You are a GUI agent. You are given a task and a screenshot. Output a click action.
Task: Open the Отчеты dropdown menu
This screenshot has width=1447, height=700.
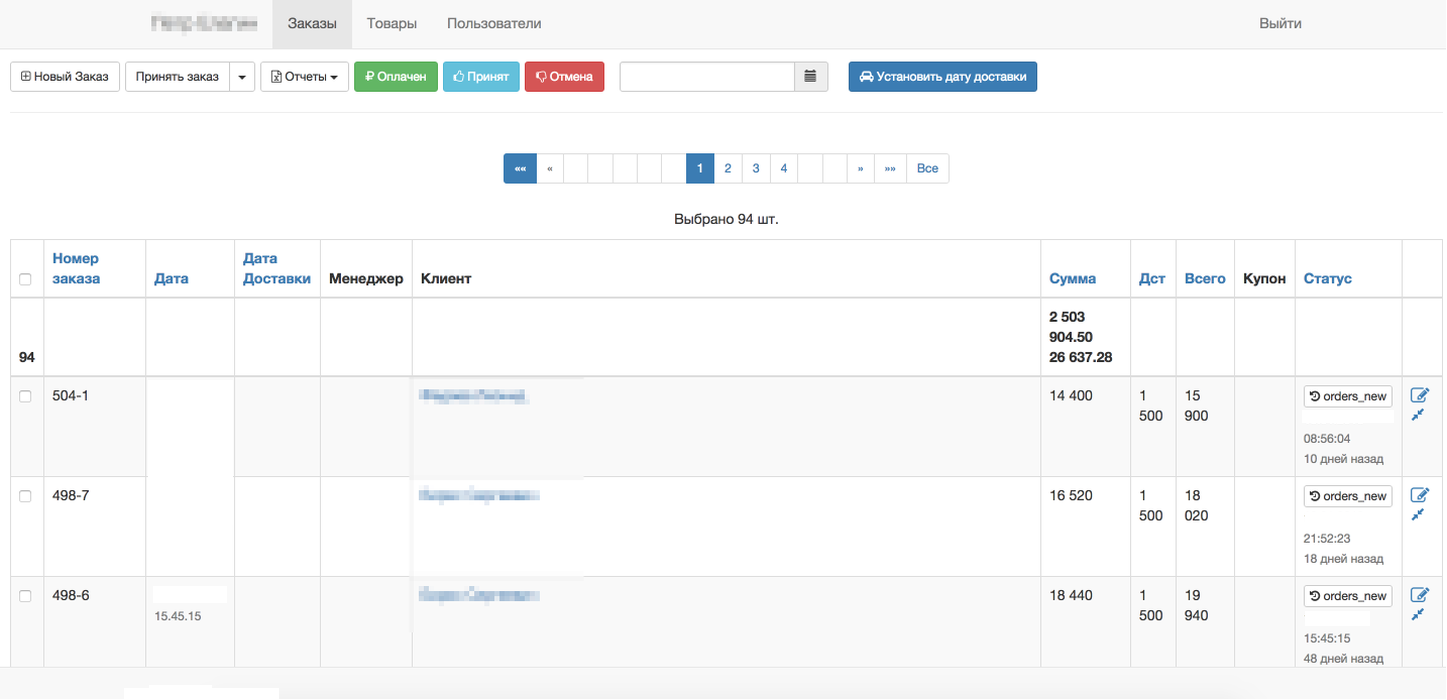[304, 77]
